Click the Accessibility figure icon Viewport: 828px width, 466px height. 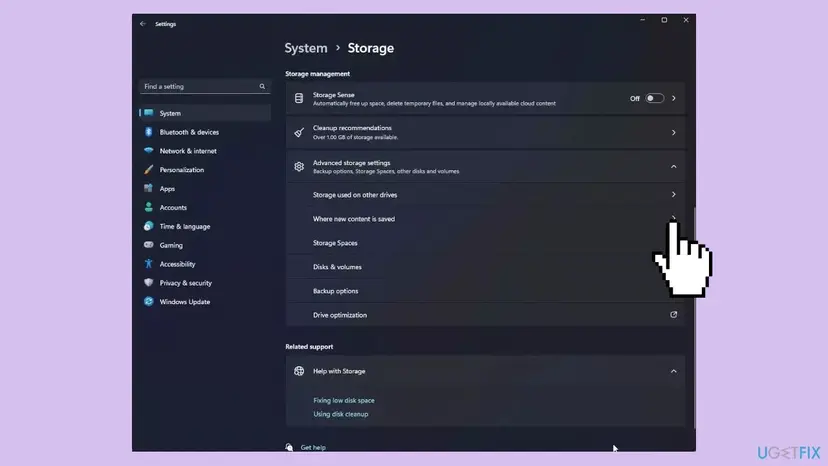pyautogui.click(x=148, y=264)
